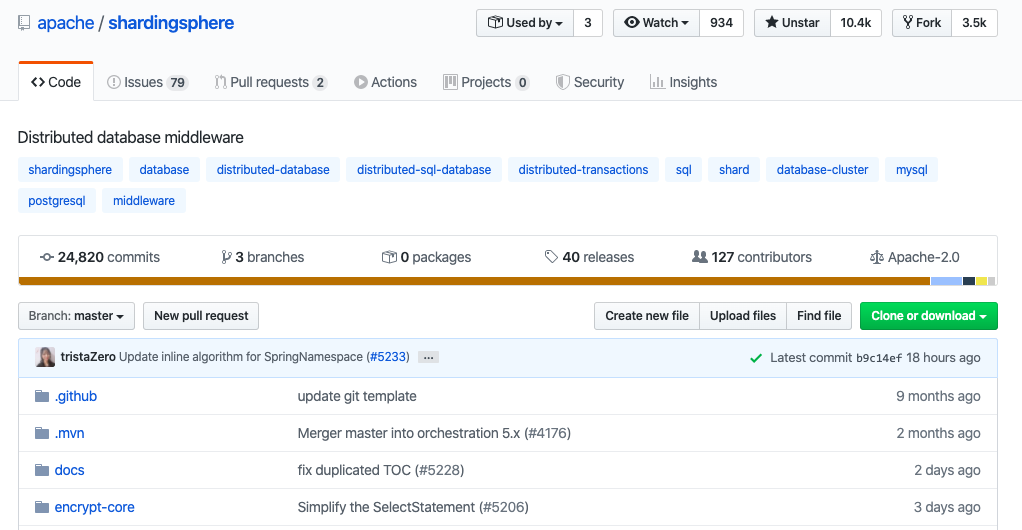
Task: Click tristaZero's avatar thumbnail
Action: point(46,357)
